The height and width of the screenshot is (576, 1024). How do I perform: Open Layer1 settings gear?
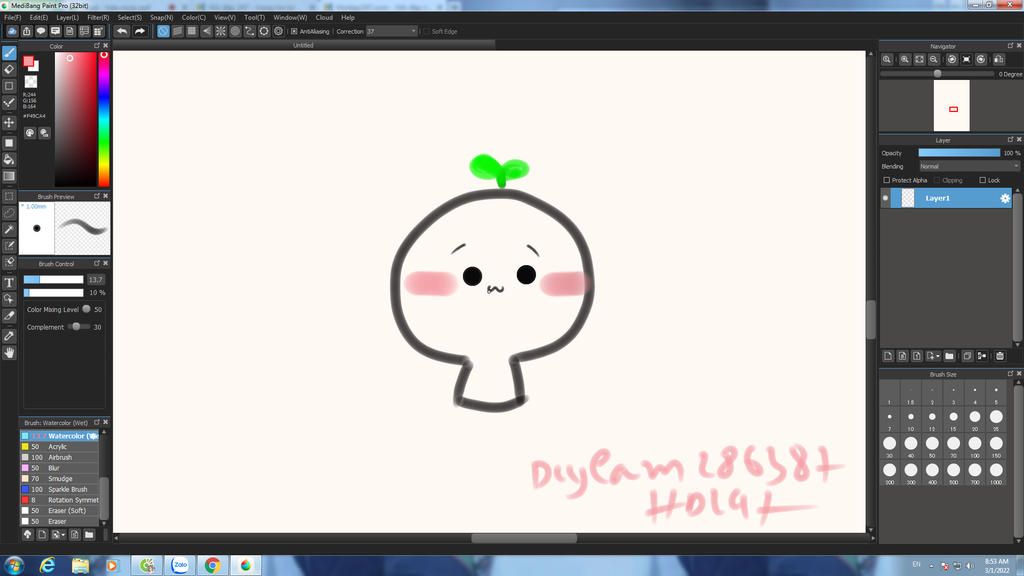pyautogui.click(x=1005, y=198)
